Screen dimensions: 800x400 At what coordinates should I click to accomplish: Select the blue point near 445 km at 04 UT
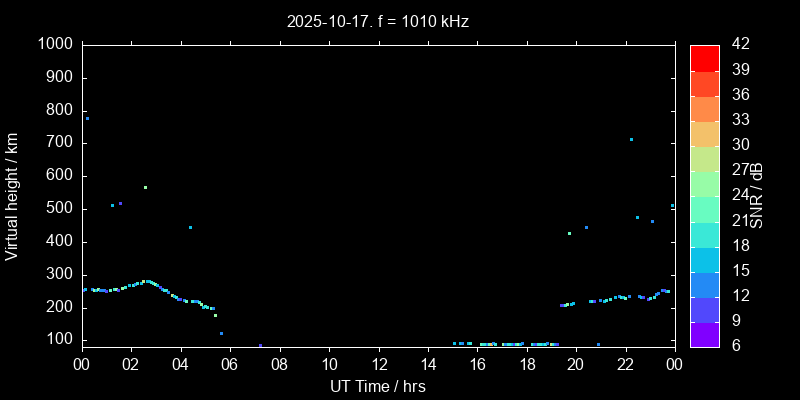pyautogui.click(x=190, y=227)
